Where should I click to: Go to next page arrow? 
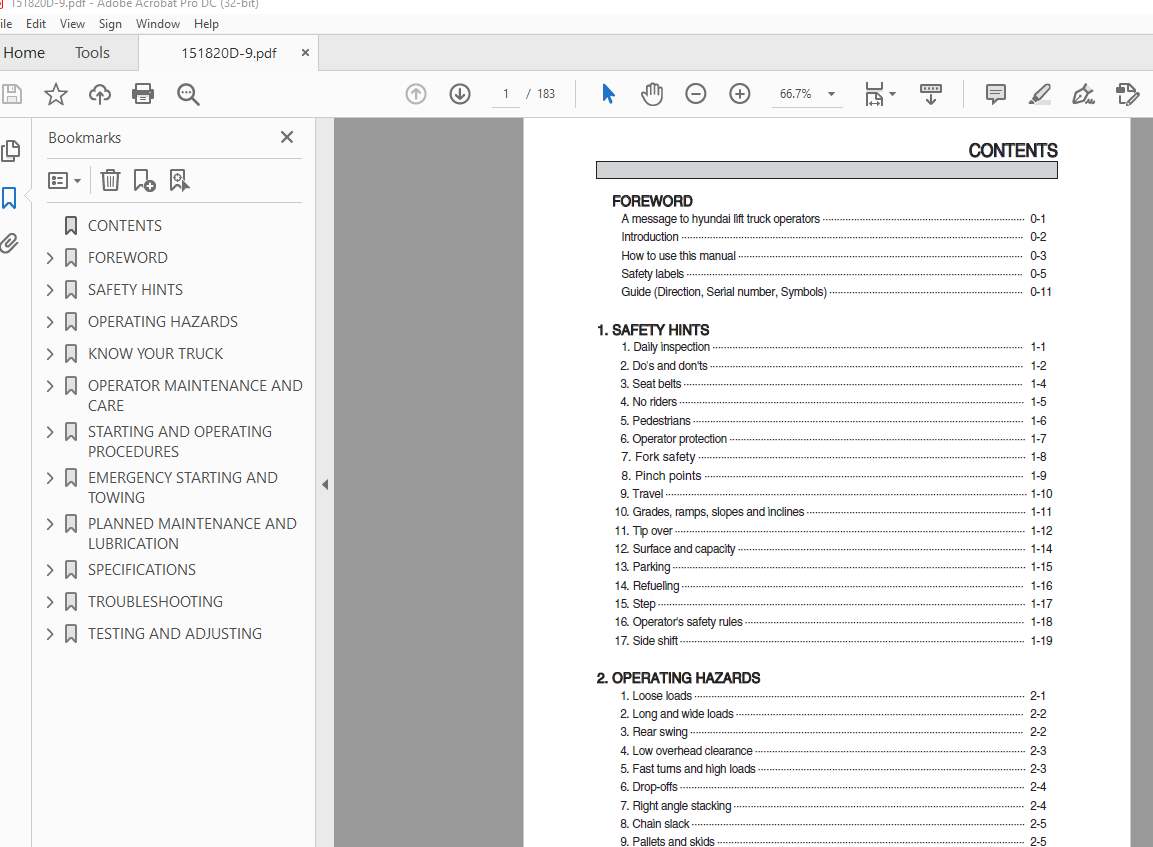[460, 94]
